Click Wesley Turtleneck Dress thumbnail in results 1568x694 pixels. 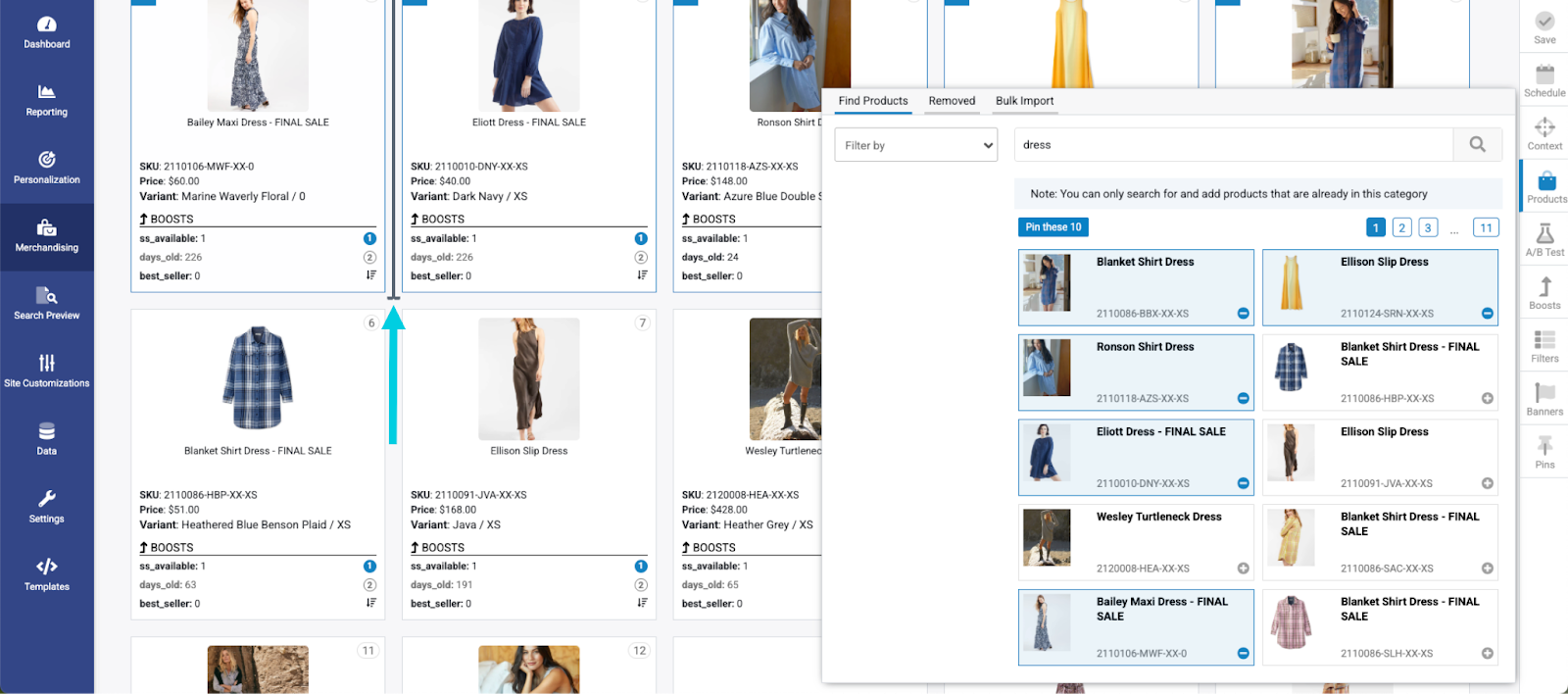tap(1047, 537)
